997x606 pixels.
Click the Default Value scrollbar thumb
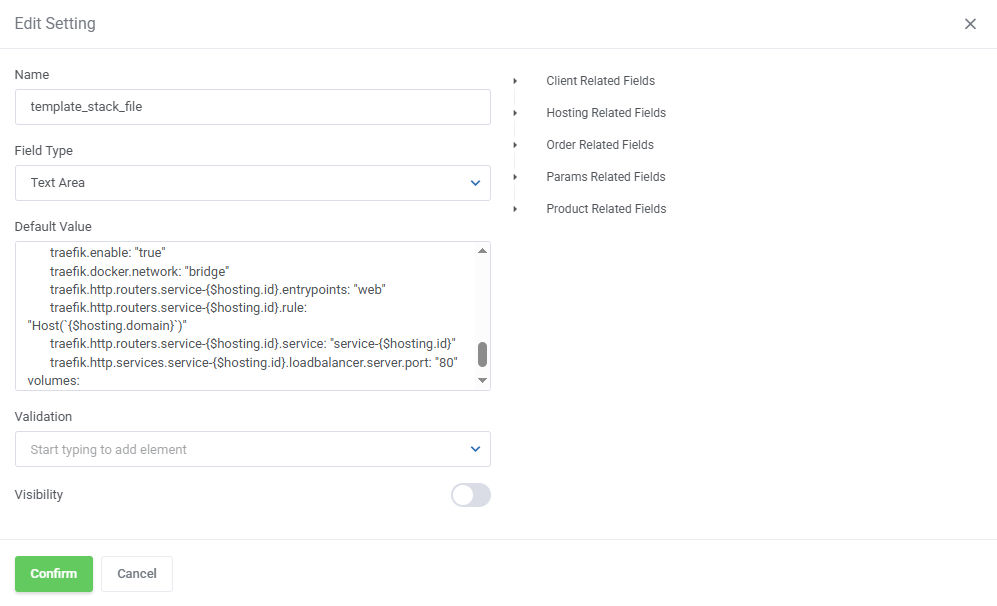(x=483, y=354)
